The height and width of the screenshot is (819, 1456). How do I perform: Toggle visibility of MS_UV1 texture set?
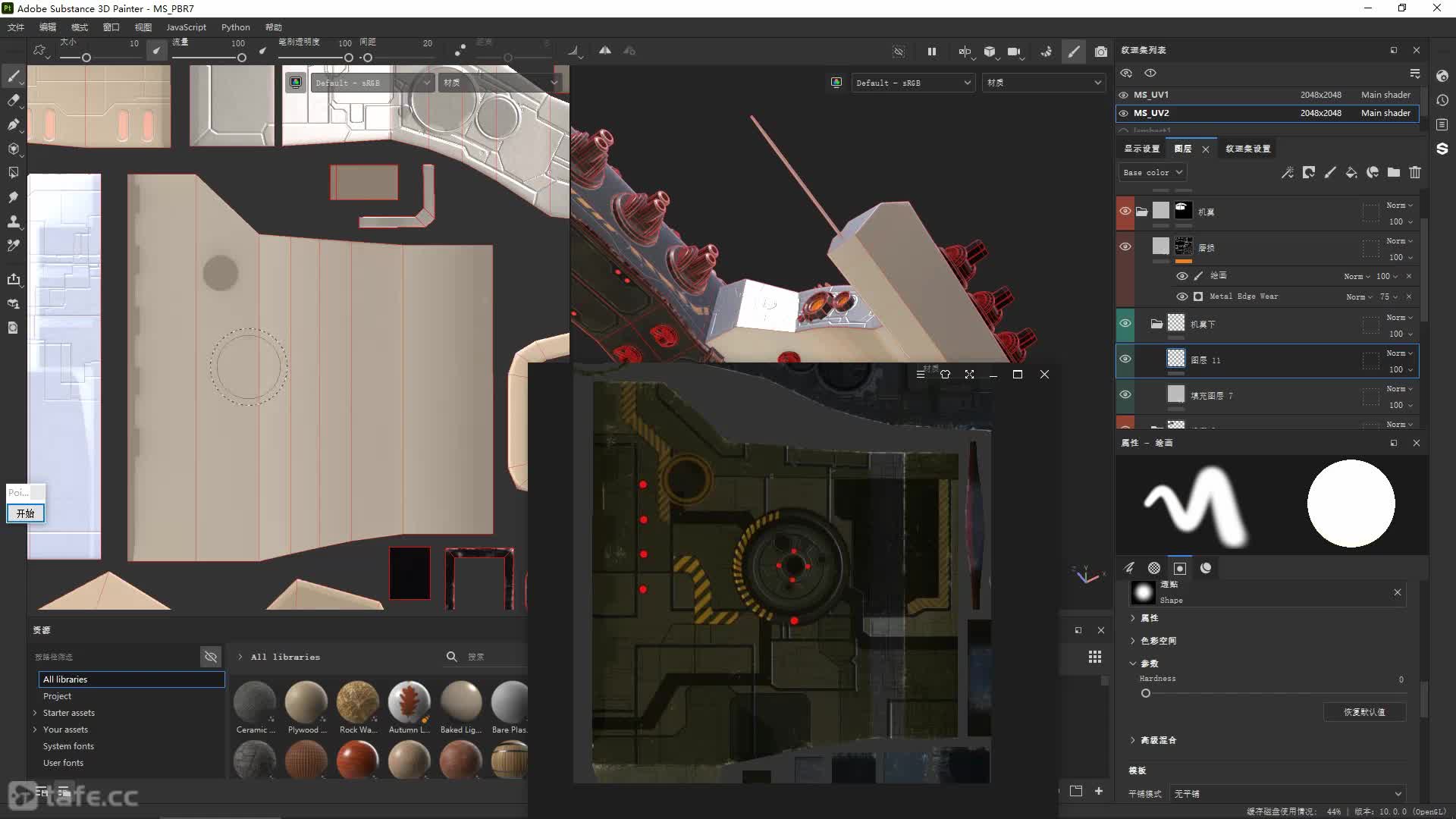coord(1124,95)
